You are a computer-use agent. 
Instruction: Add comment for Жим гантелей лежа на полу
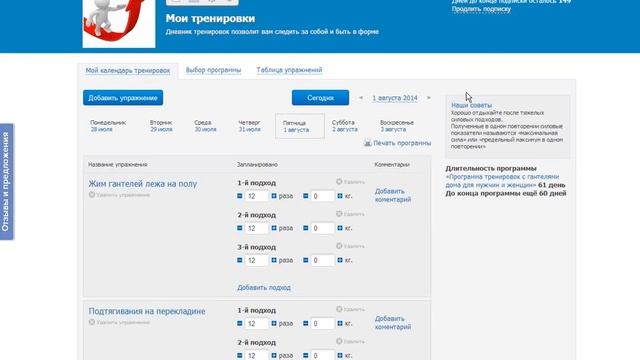393,195
